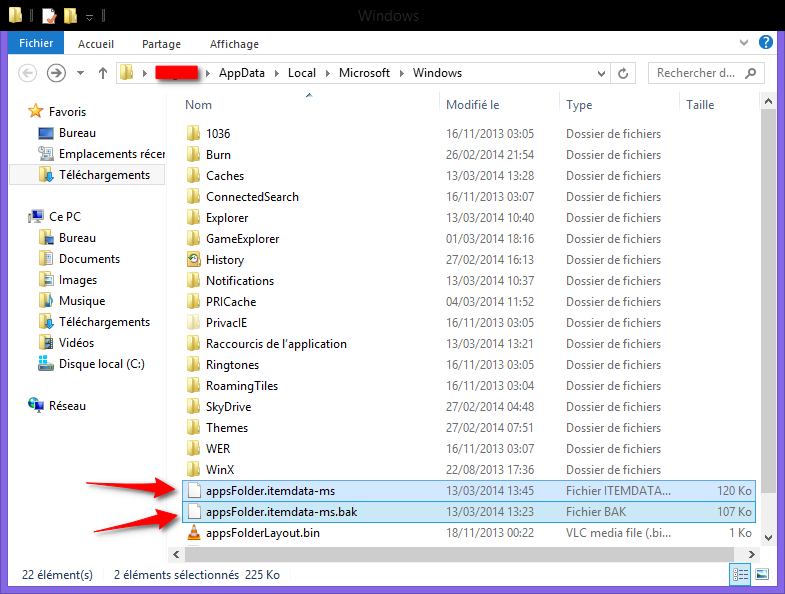Switch to large icons view button

click(761, 574)
